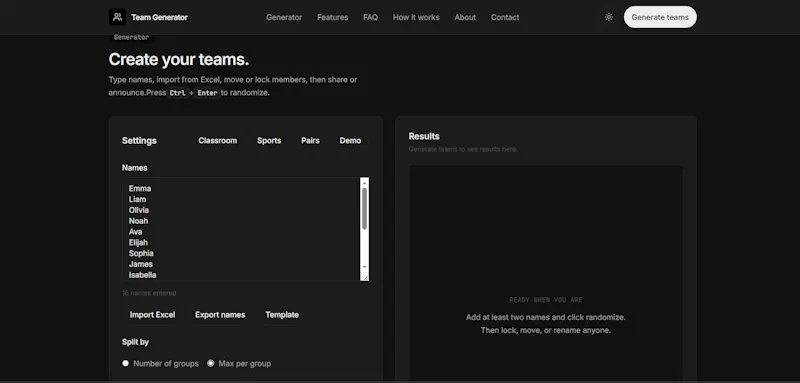800x383 pixels.
Task: Download the Template file
Action: (x=282, y=315)
